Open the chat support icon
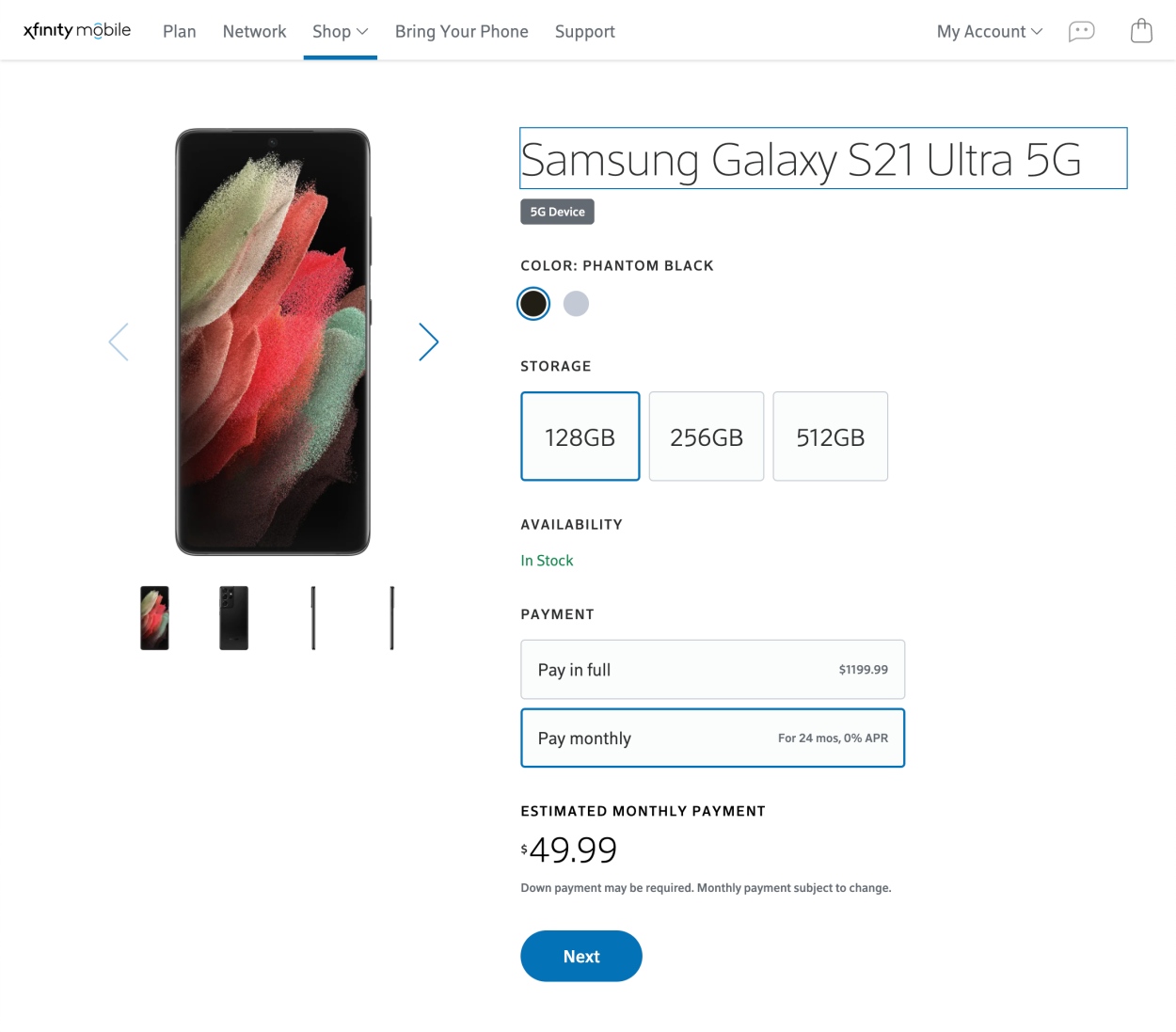 pos(1081,32)
